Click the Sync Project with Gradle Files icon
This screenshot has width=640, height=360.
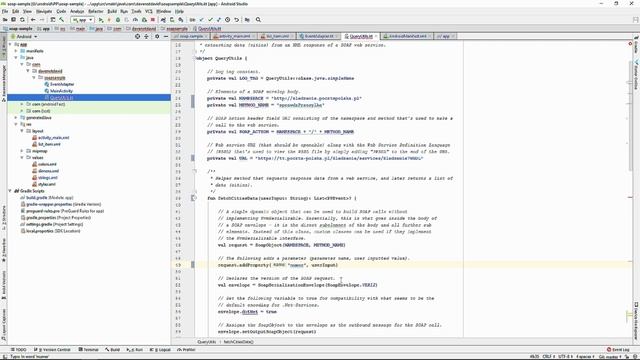[163, 20]
